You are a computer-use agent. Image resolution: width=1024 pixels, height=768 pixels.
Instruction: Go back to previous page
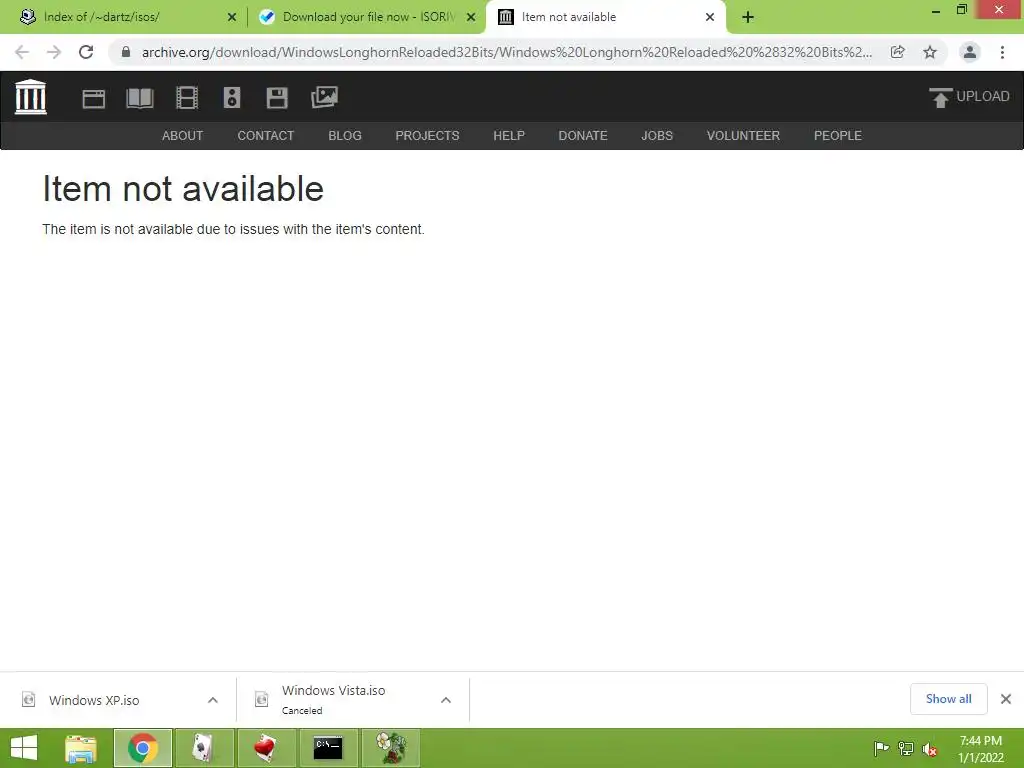coord(22,52)
